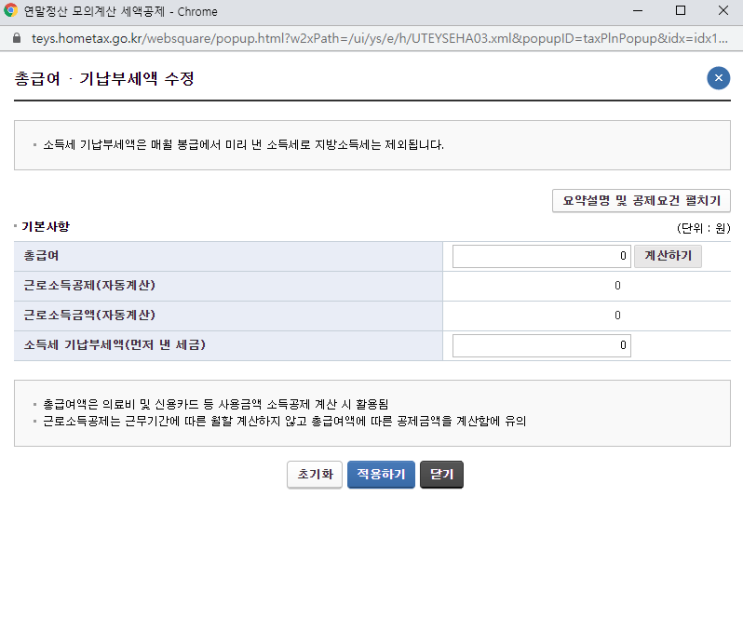Click the 소득세 기납부세액 input field
The width and height of the screenshot is (743, 618).
(541, 345)
